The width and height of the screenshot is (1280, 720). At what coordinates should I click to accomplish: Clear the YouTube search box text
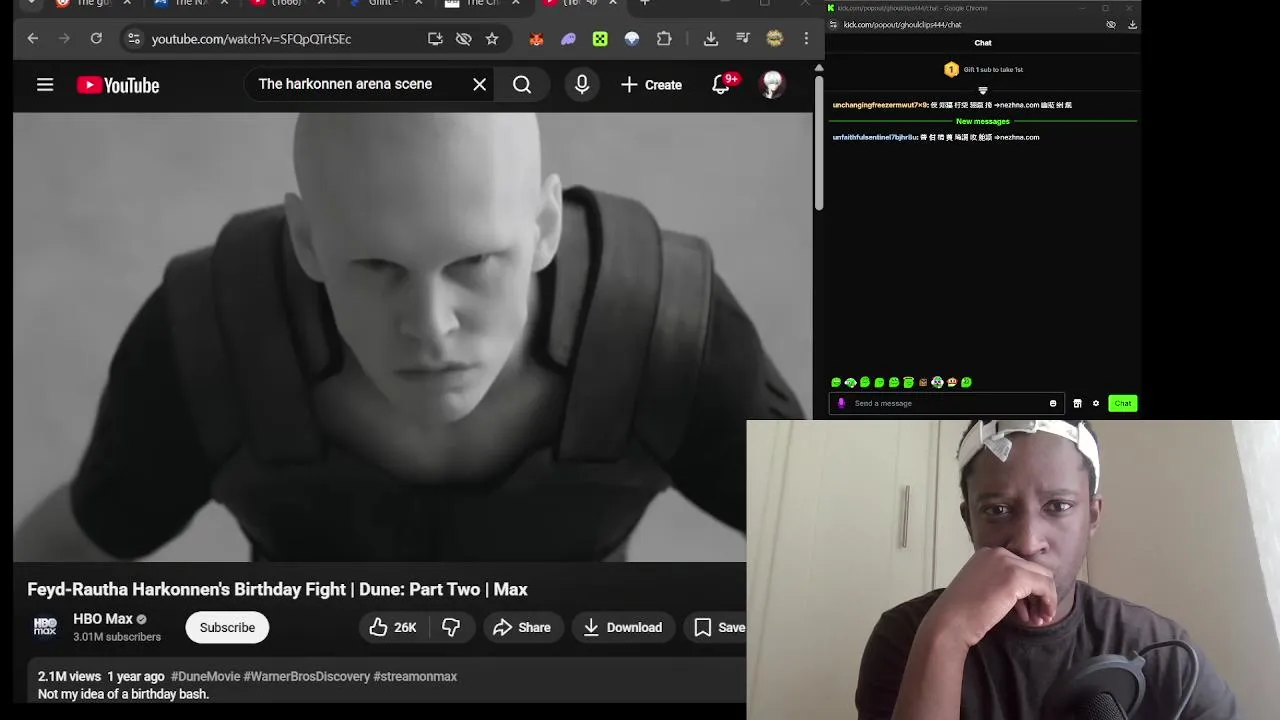coord(480,85)
